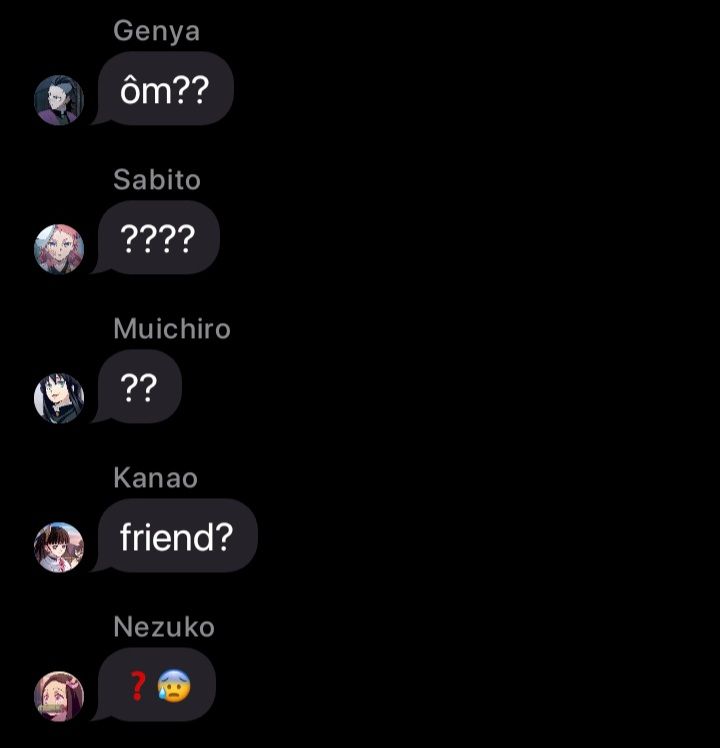Click the Kanao sender name
The width and height of the screenshot is (720, 748).
(x=156, y=478)
